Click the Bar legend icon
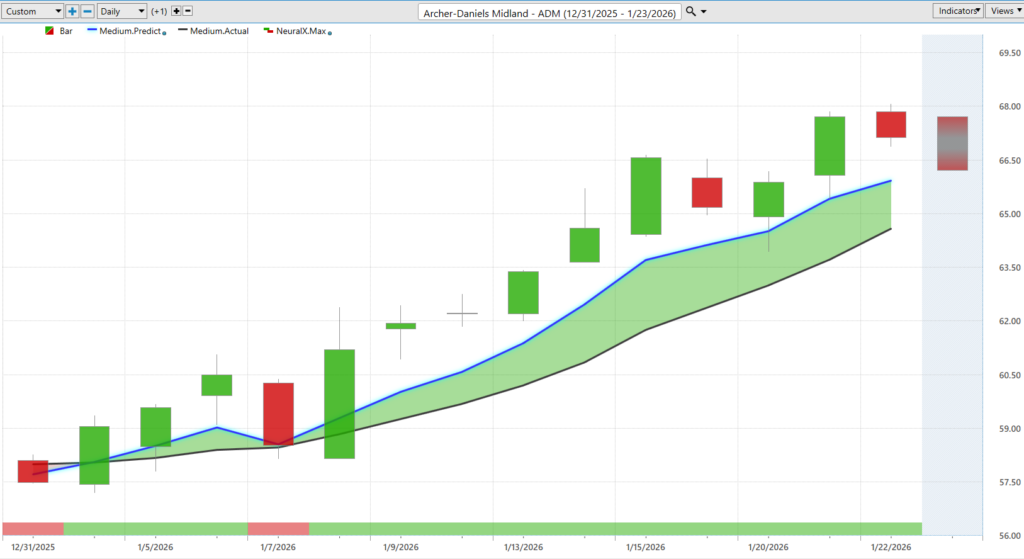The image size is (1024, 559). point(49,31)
